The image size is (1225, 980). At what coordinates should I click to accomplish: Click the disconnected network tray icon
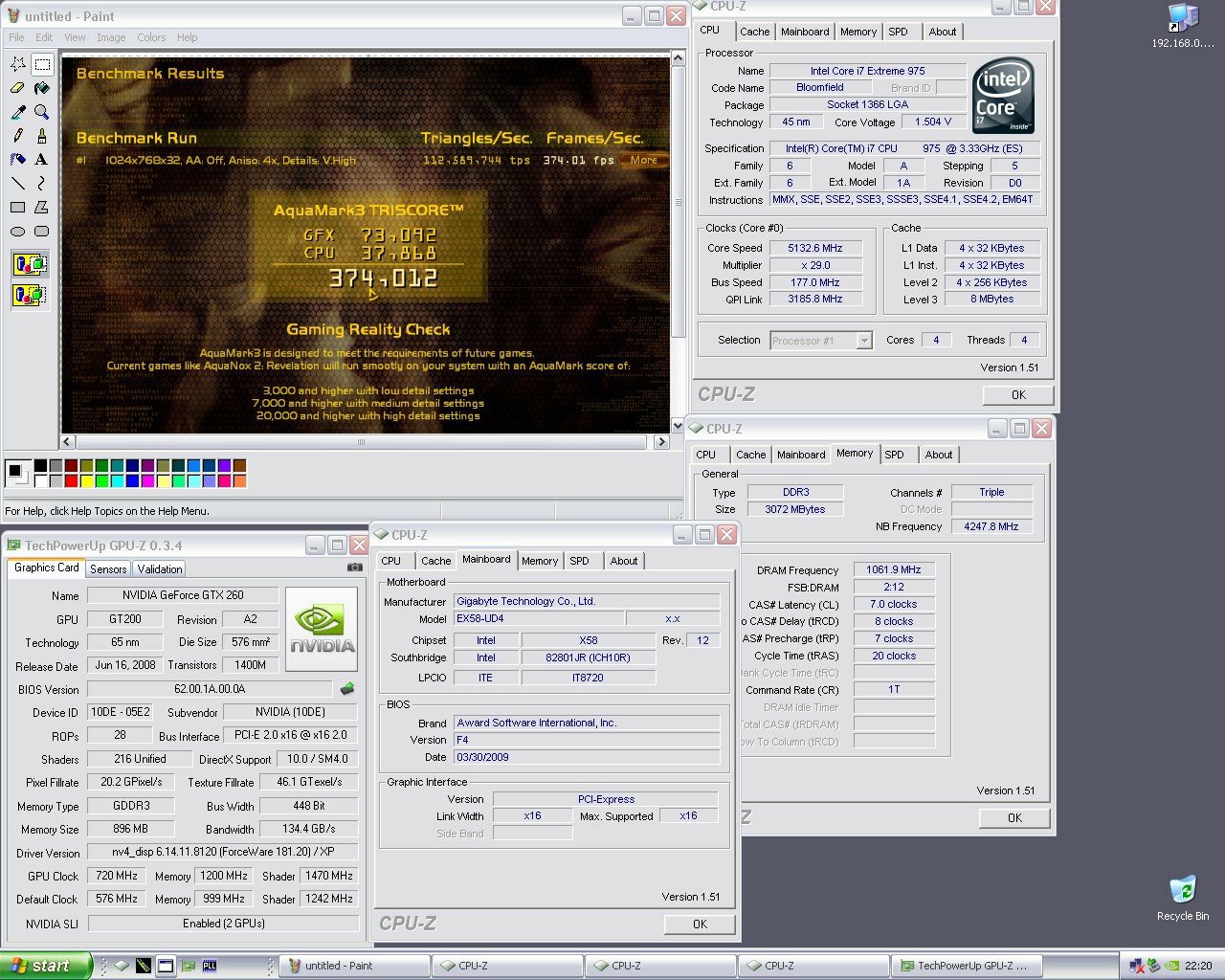coord(1137,966)
